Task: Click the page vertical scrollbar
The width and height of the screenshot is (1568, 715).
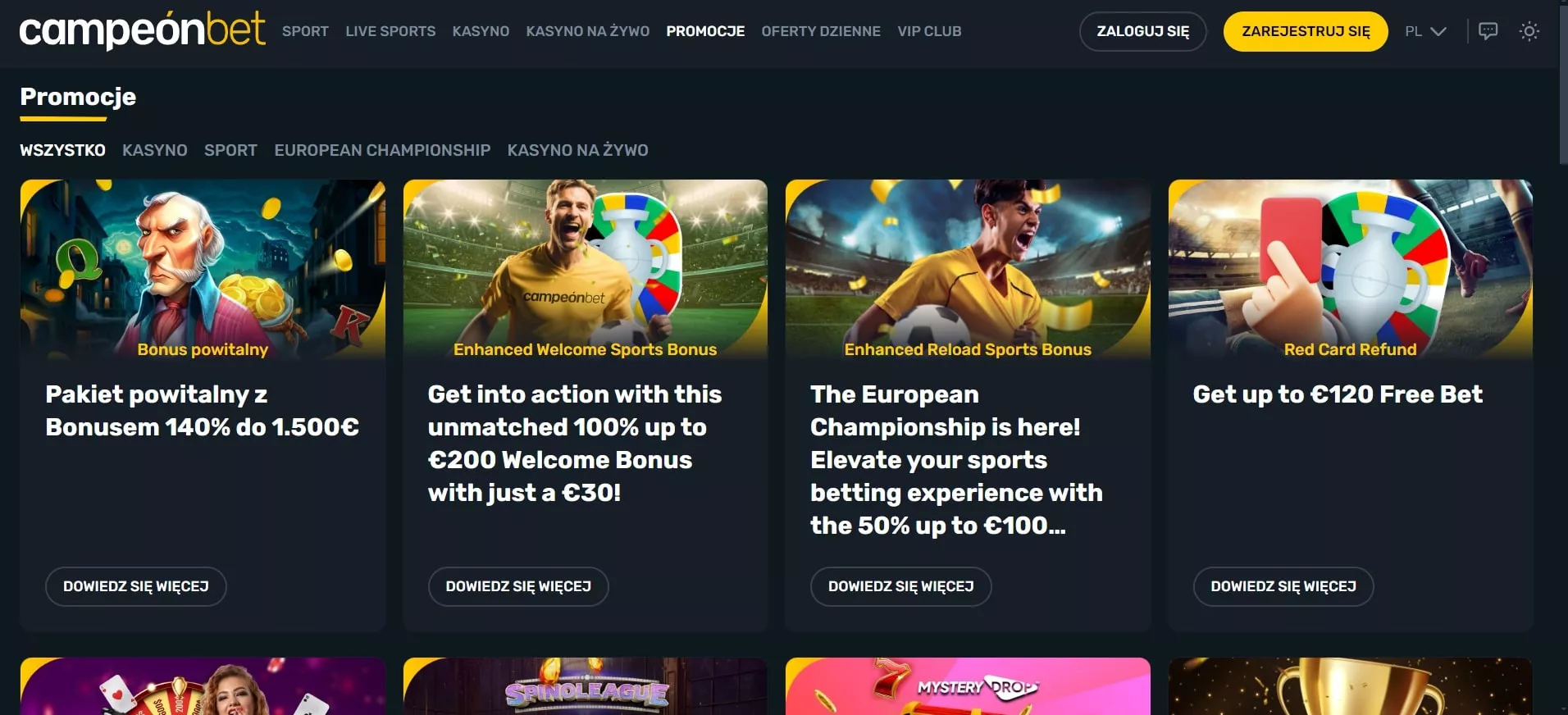Action: coord(1563,82)
